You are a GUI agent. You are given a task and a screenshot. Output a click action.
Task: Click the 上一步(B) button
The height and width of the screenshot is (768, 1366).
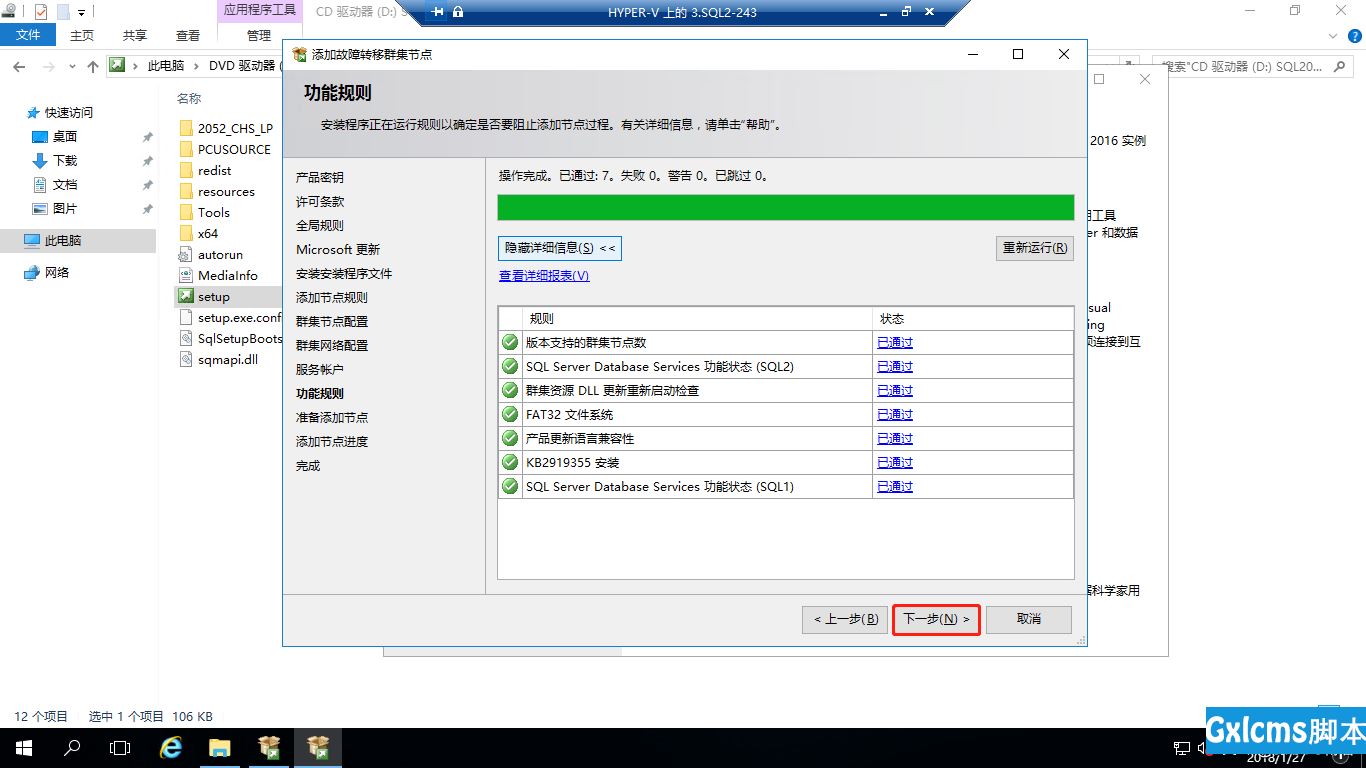click(846, 619)
